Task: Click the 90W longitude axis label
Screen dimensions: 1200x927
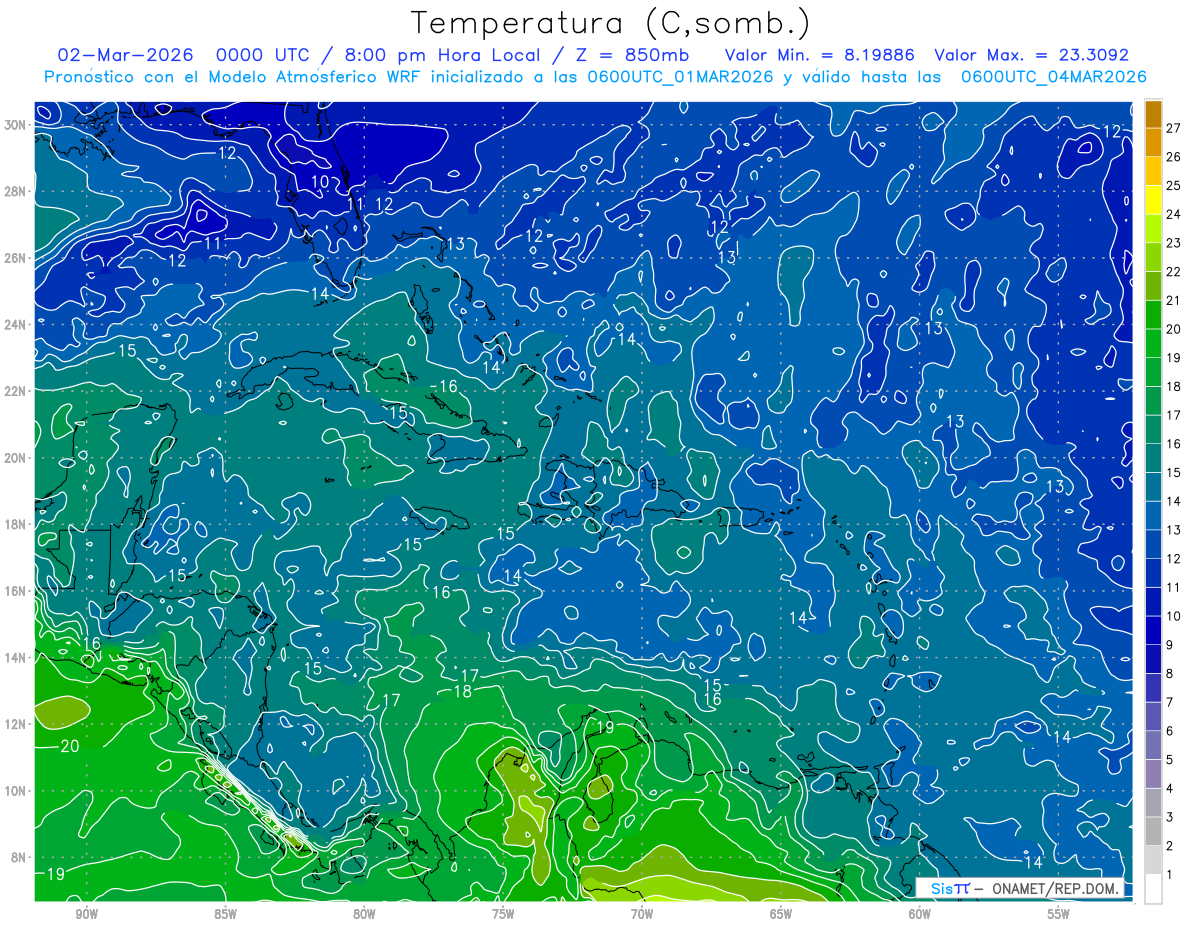Action: click(x=86, y=914)
